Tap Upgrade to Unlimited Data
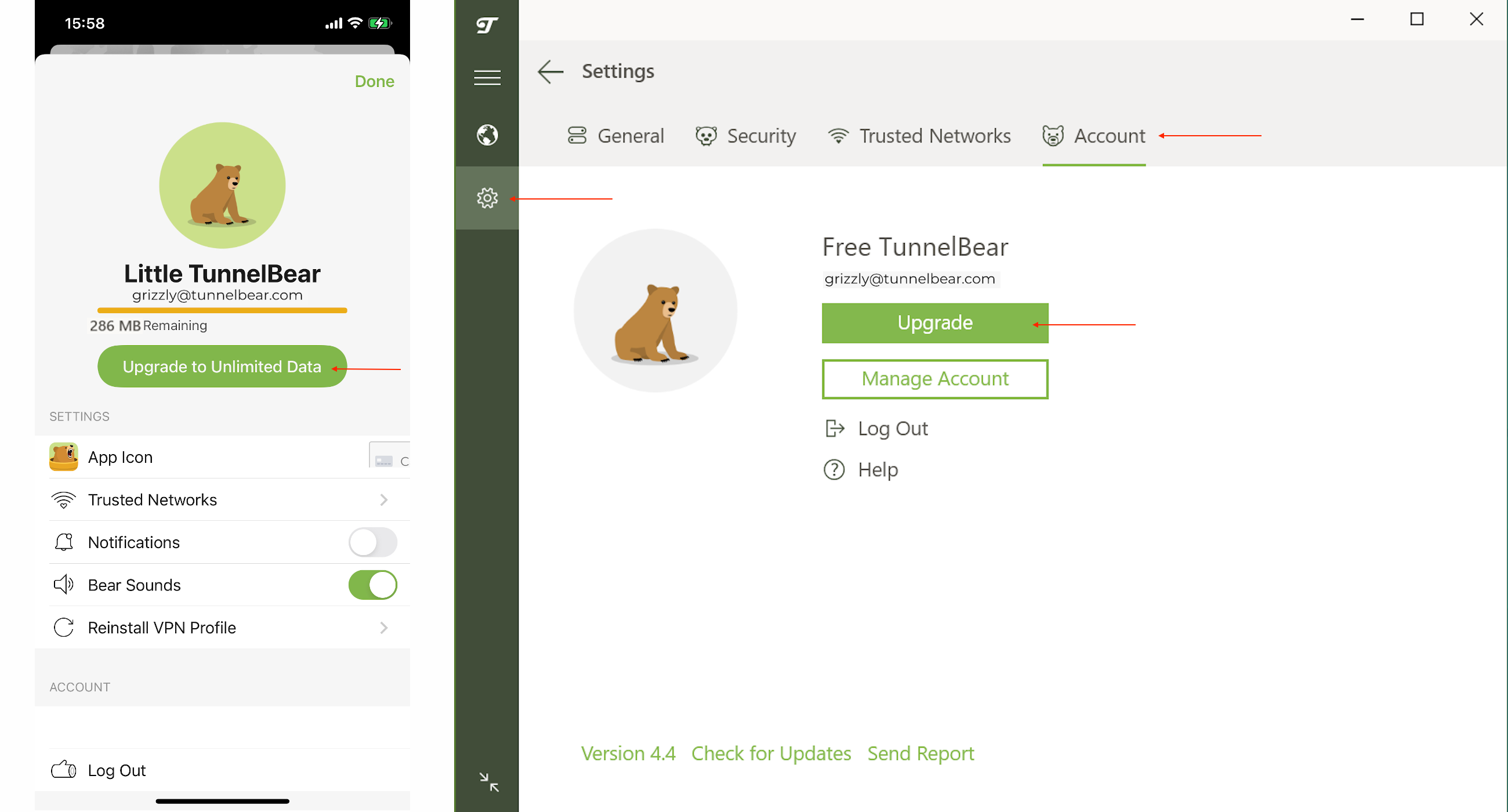The height and width of the screenshot is (812, 1508). click(222, 367)
